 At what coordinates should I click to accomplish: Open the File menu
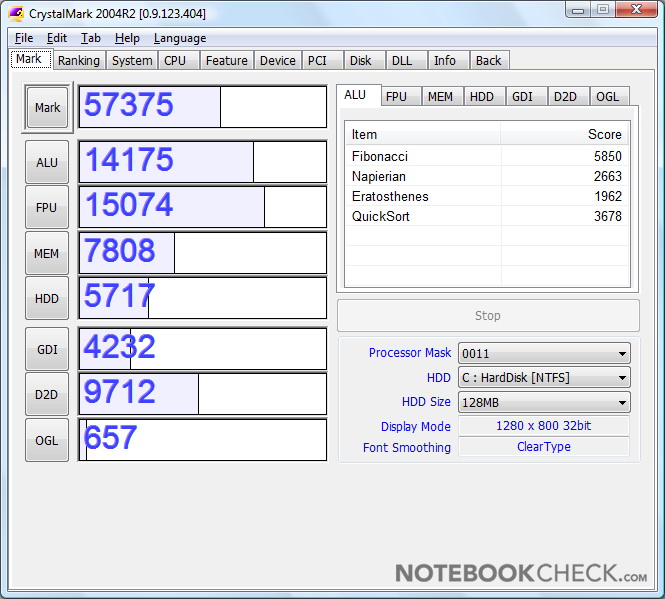click(x=24, y=38)
